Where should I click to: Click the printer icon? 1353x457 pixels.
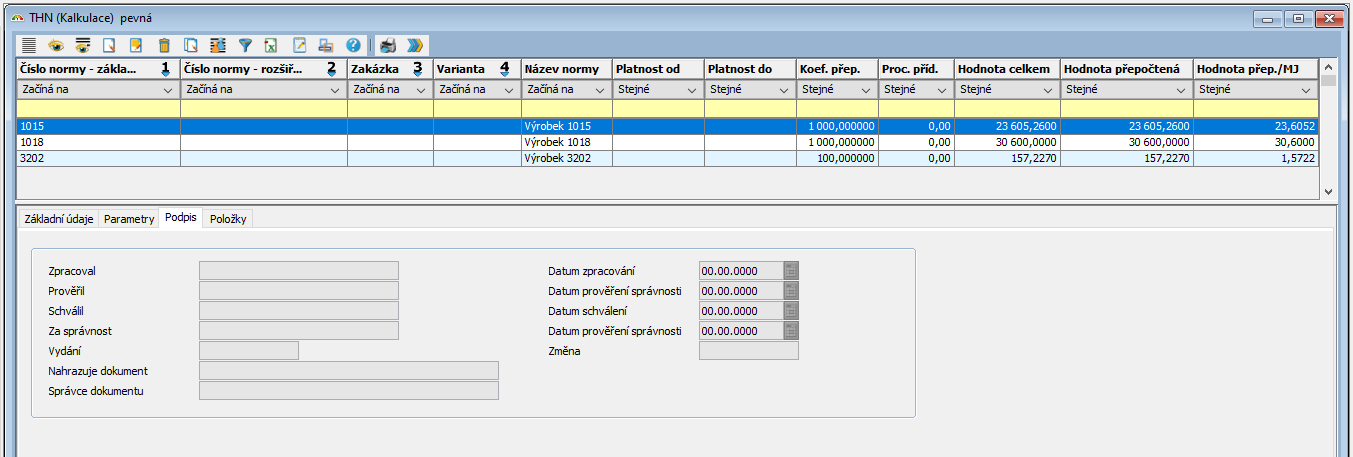coord(388,45)
